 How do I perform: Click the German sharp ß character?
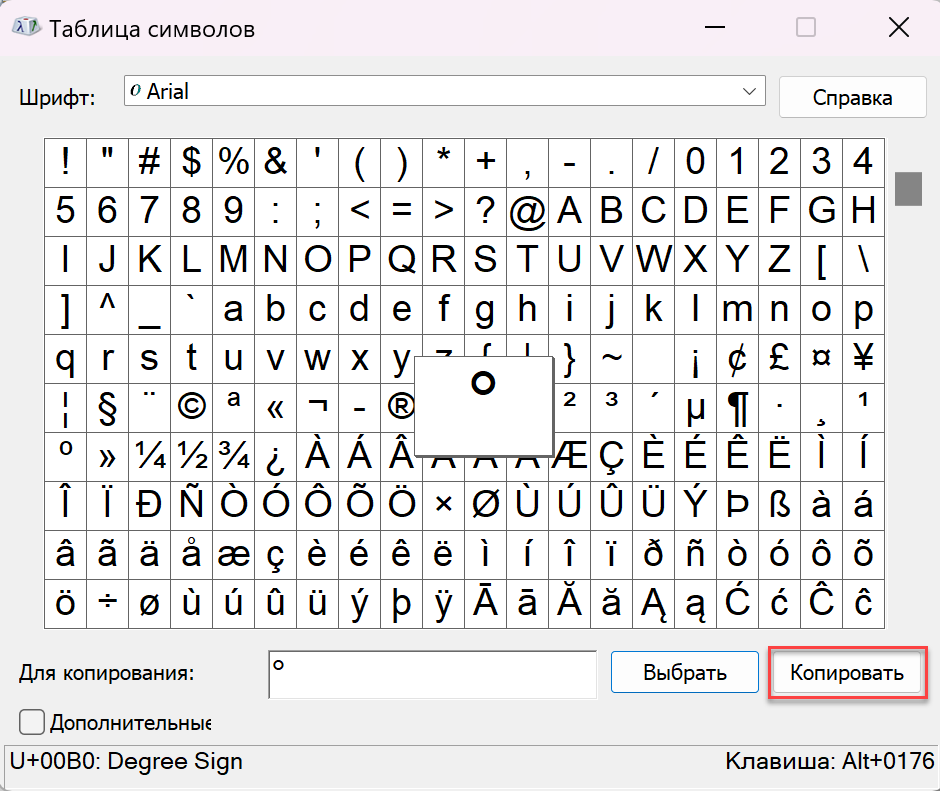[x=779, y=505]
